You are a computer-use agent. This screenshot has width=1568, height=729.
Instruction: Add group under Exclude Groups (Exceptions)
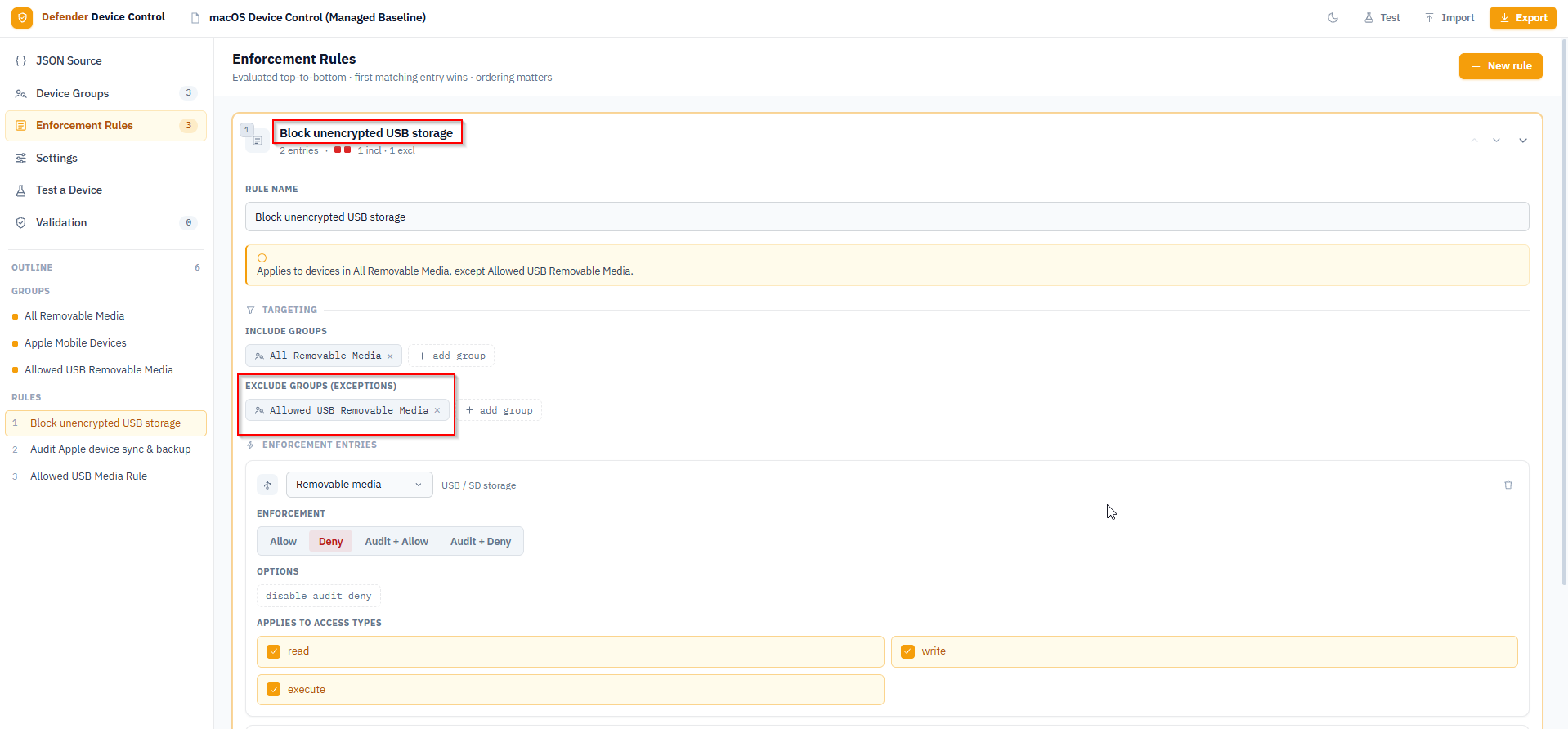pos(499,410)
